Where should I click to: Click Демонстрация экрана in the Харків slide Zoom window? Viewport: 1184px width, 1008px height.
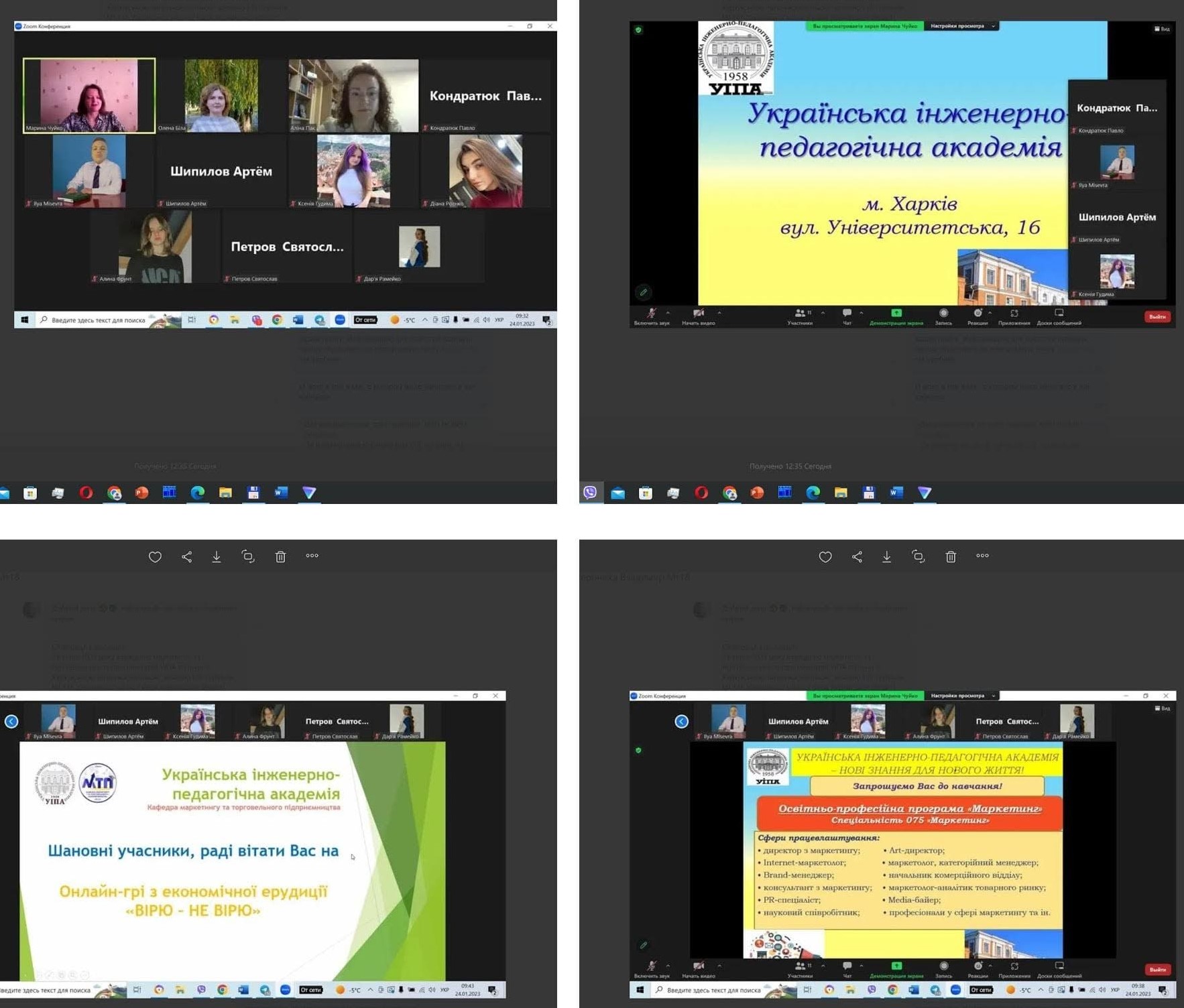pos(896,316)
